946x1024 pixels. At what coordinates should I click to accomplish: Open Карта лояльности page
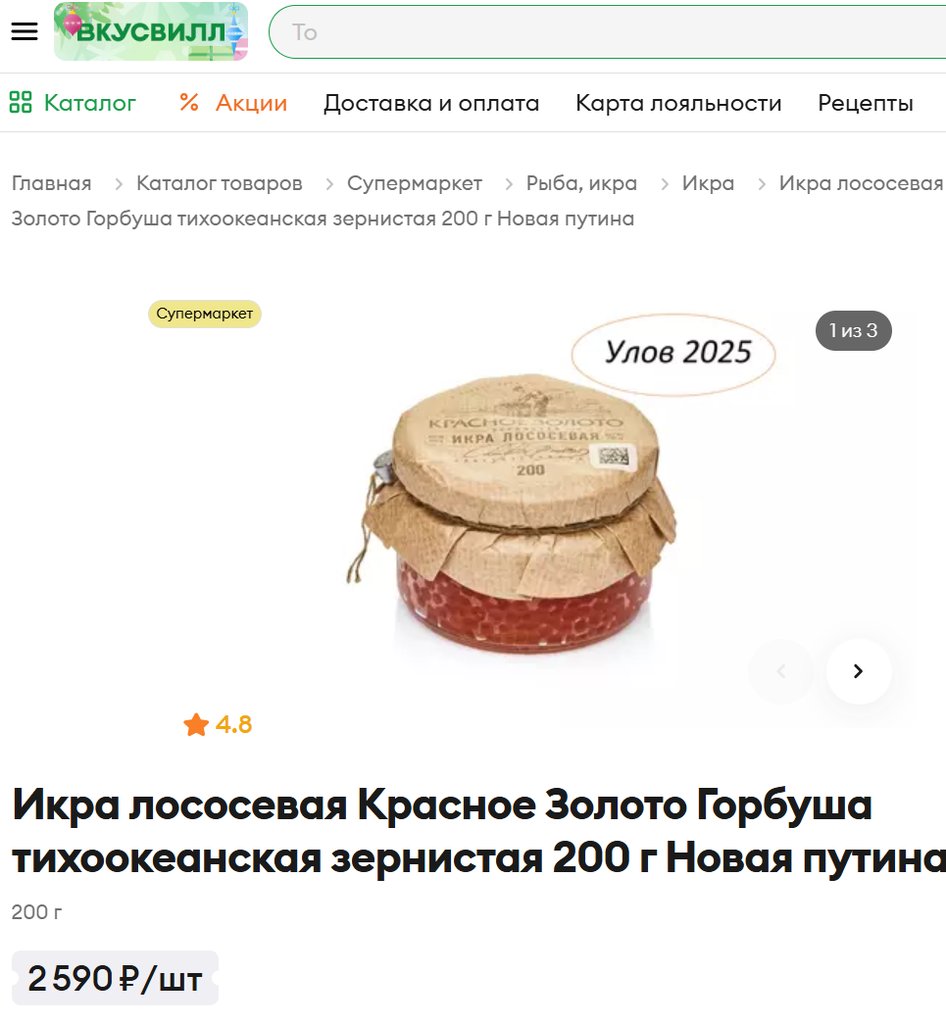coord(678,103)
